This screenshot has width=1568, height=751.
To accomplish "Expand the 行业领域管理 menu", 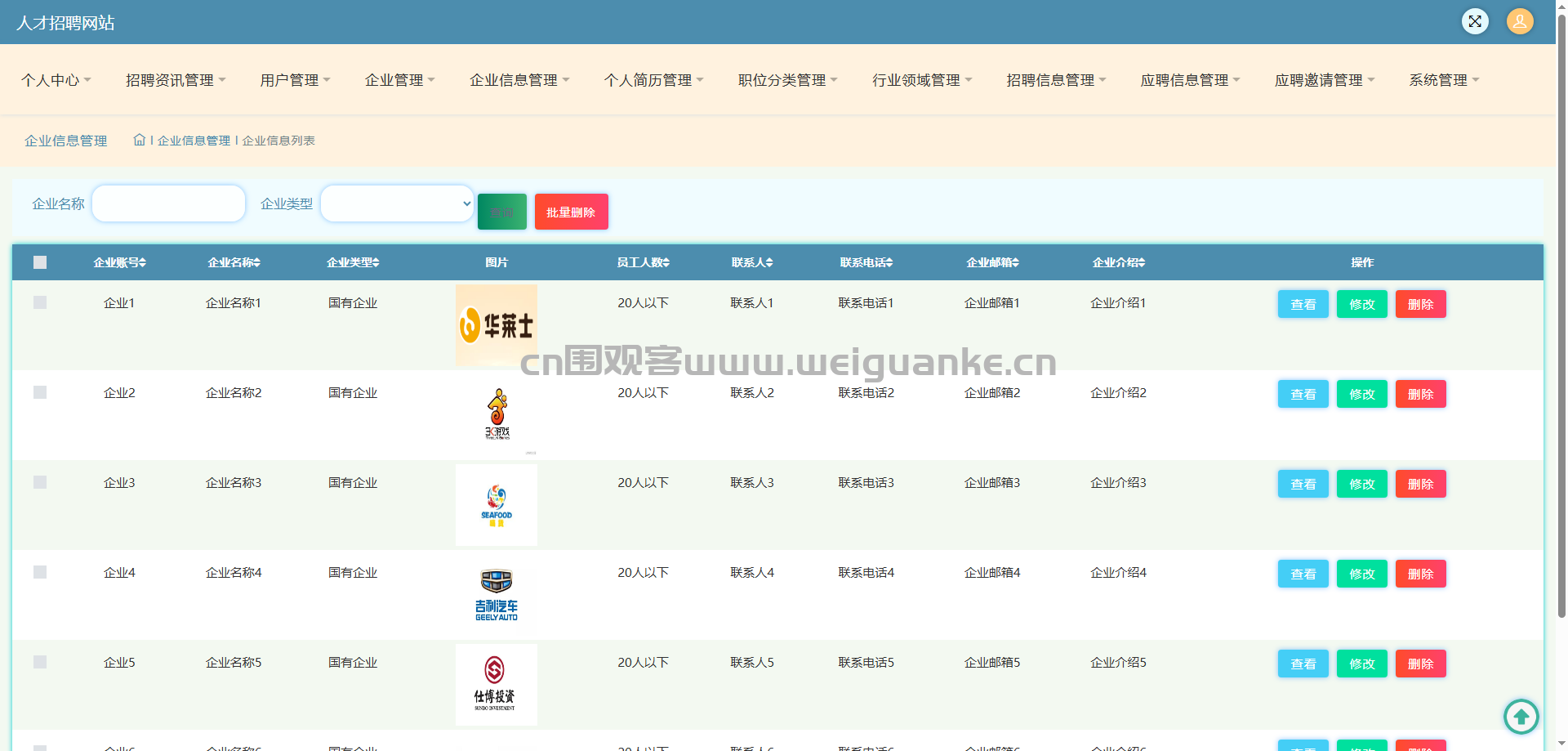I will 922,80.
